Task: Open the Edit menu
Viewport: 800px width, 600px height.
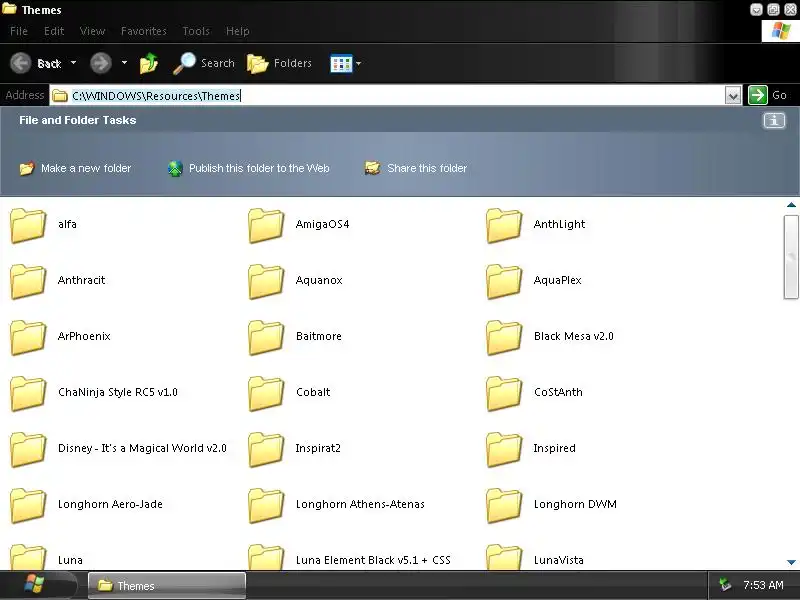Action: coord(54,31)
